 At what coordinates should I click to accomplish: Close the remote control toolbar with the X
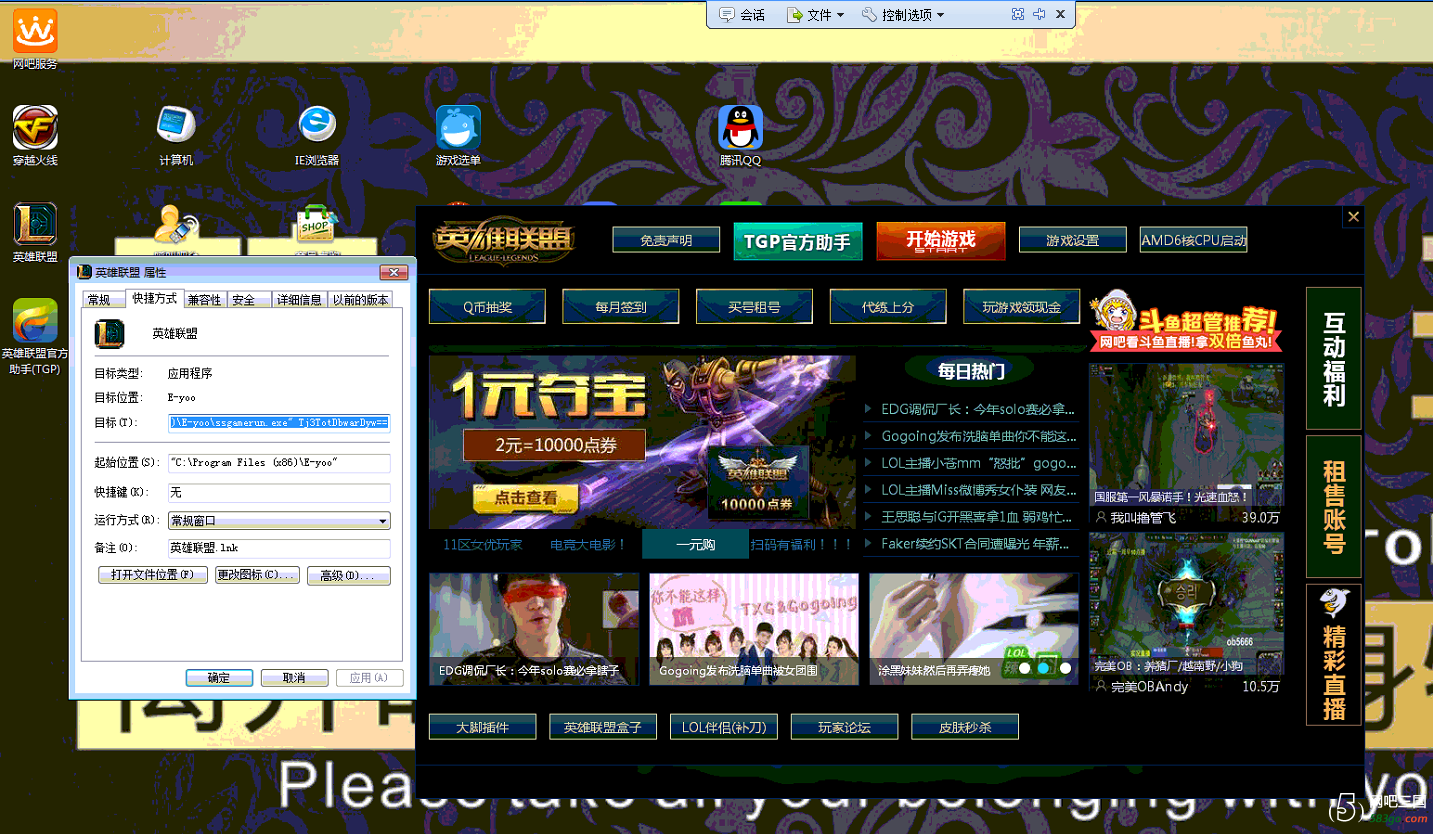click(1060, 14)
